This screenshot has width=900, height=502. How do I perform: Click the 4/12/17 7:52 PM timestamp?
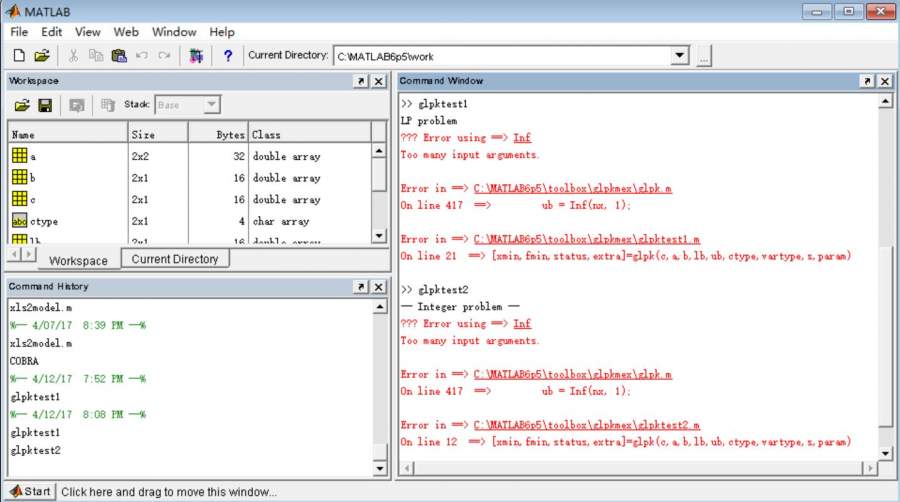[x=77, y=379]
